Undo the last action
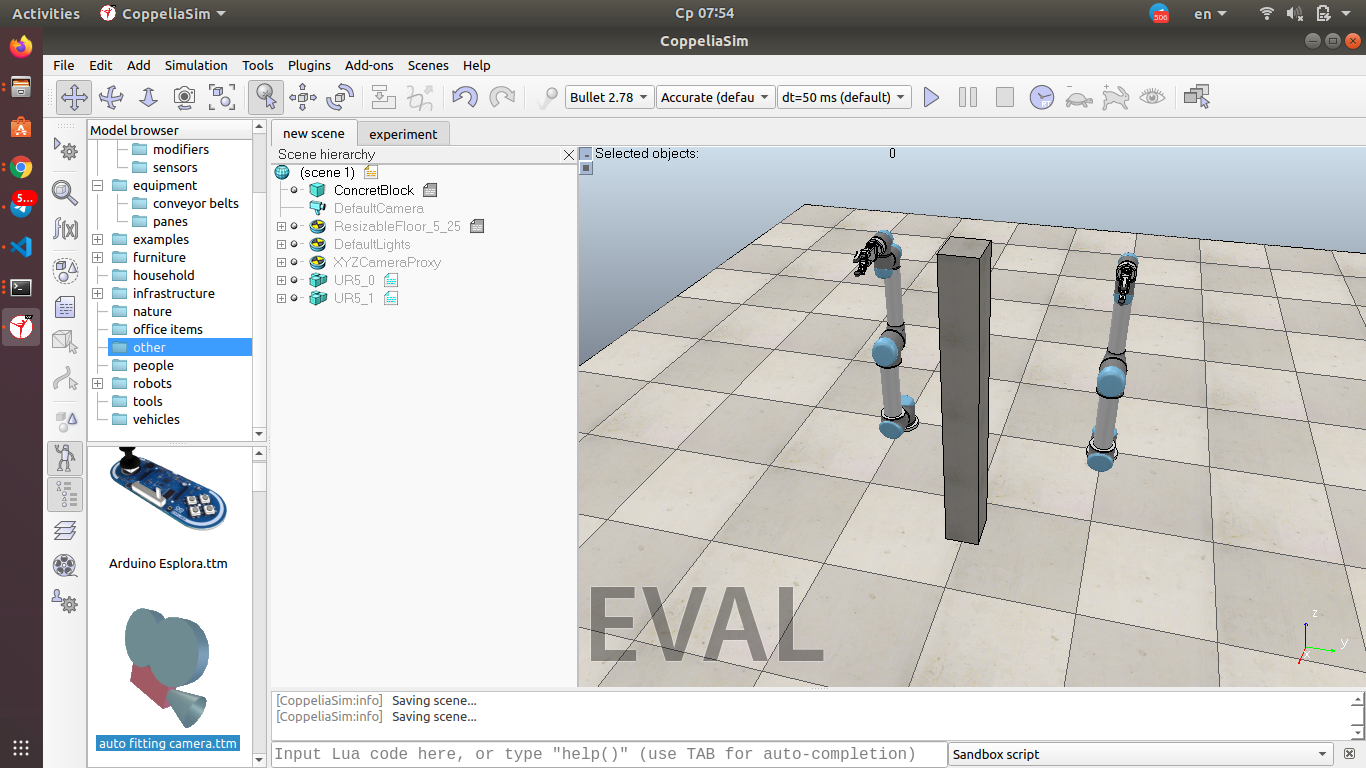Viewport: 1366px width, 768px height. pos(465,97)
